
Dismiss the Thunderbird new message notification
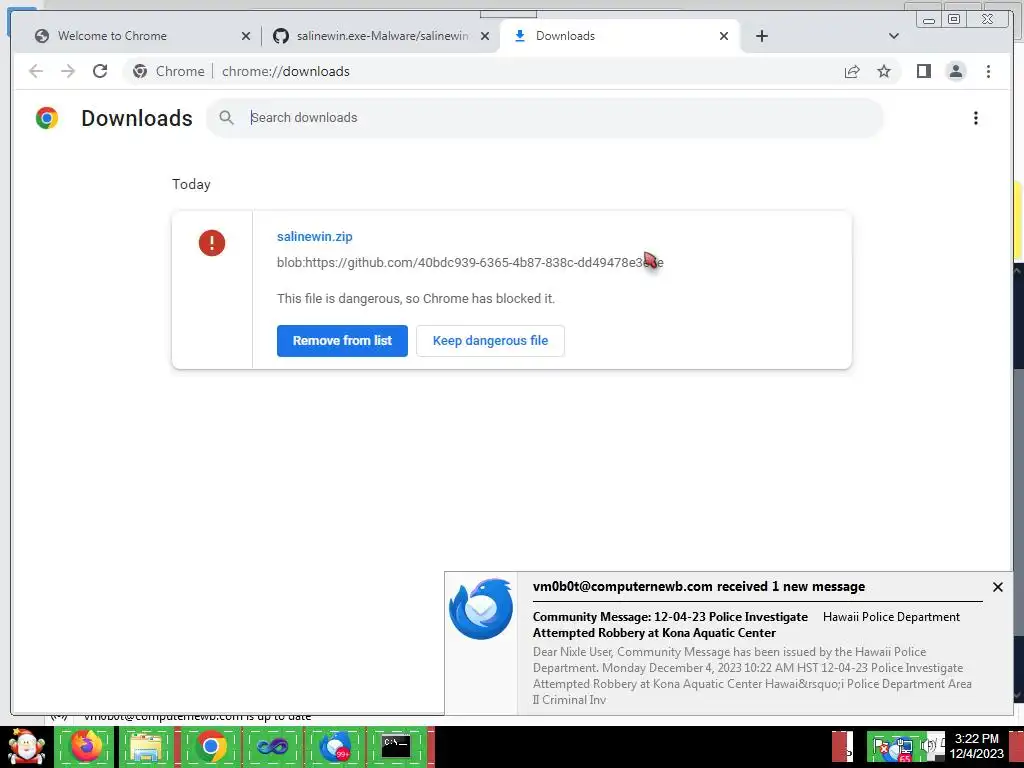(998, 587)
